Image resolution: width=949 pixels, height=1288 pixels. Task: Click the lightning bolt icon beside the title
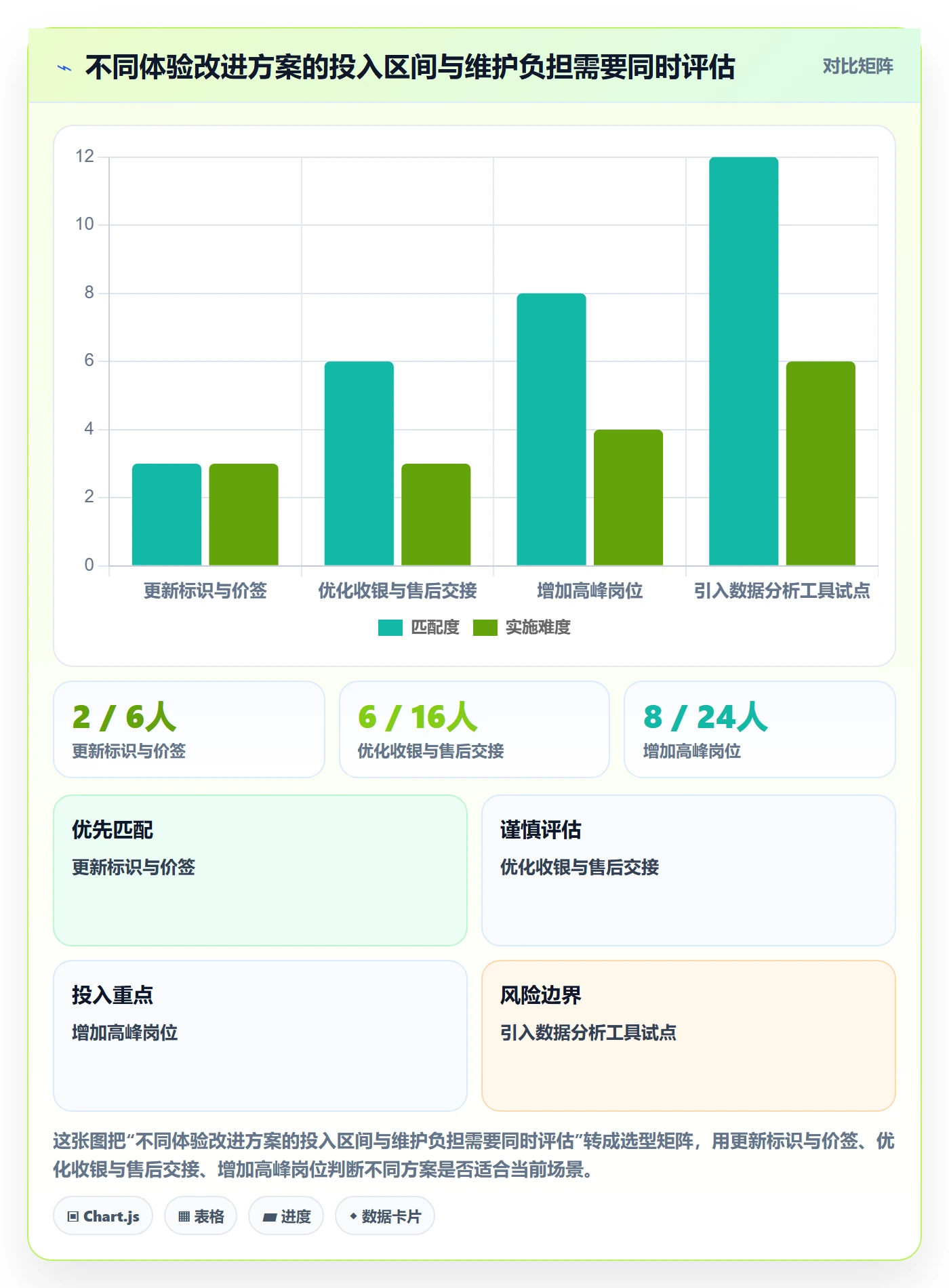64,68
